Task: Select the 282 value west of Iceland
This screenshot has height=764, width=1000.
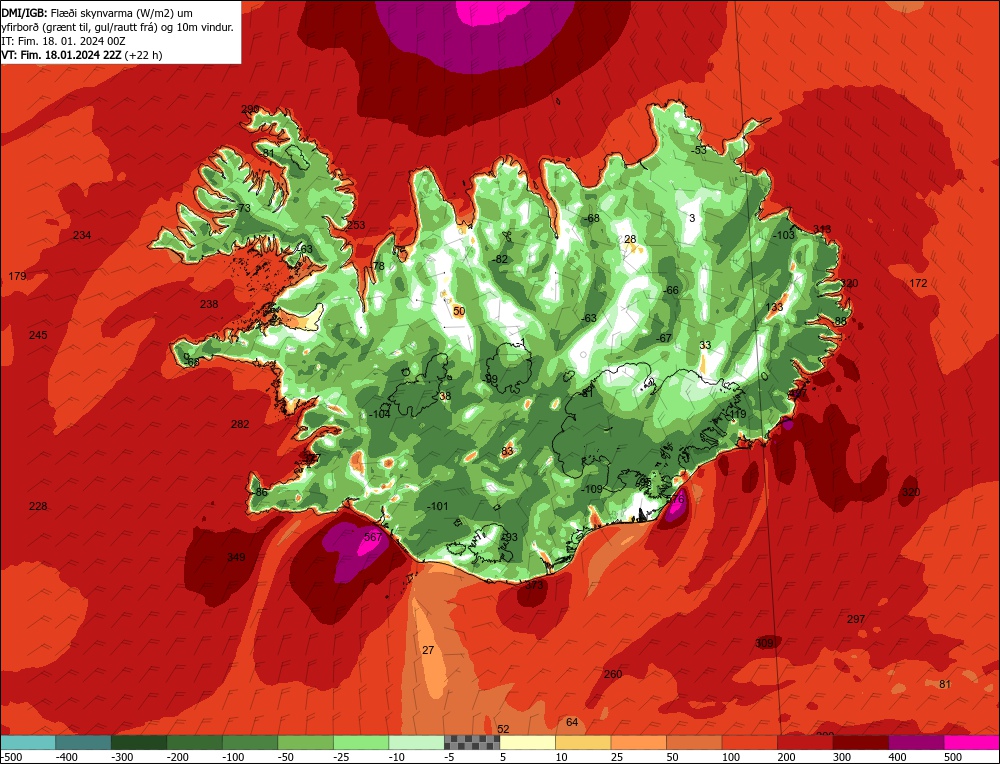Action: (240, 424)
